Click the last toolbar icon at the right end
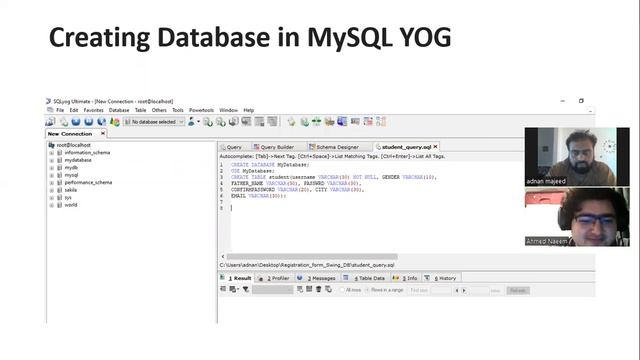The image size is (640, 360). tap(381, 122)
